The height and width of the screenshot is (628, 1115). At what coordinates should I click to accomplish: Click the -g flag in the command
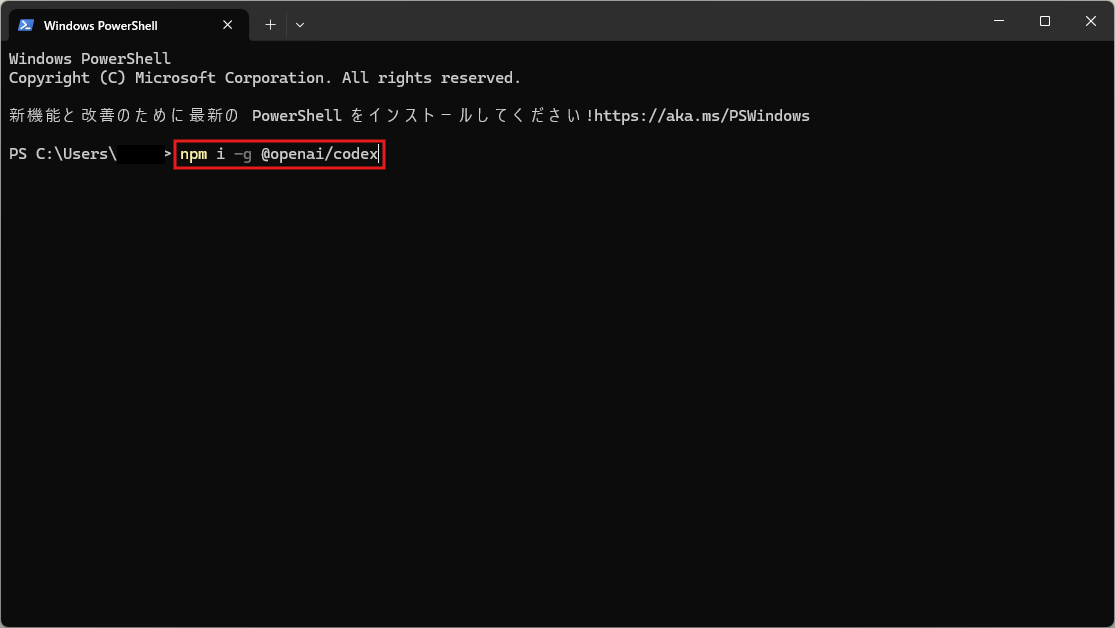pos(243,155)
